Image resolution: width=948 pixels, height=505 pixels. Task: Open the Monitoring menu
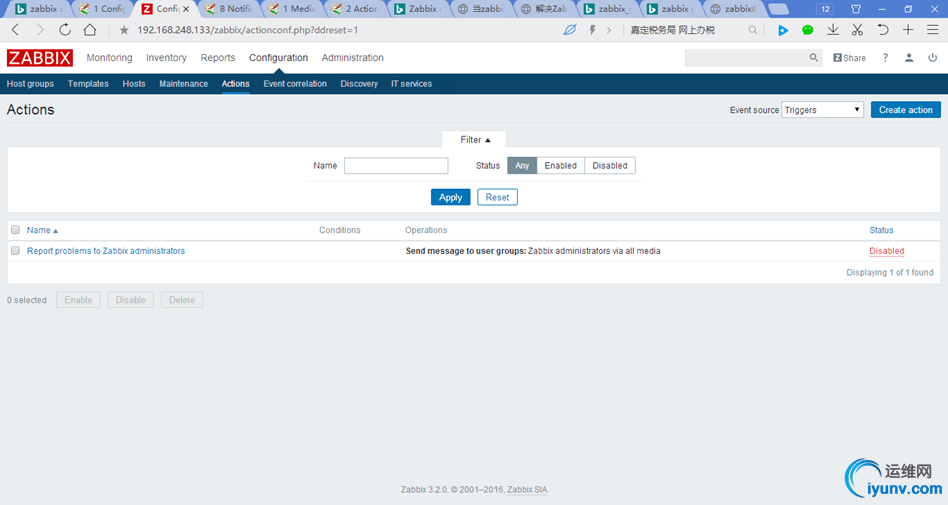point(109,57)
